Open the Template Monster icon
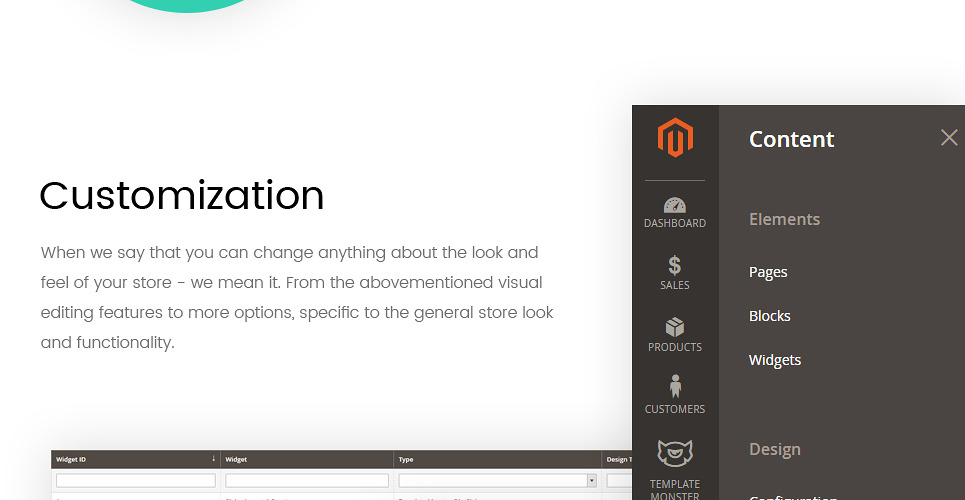The width and height of the screenshot is (965, 500). click(x=675, y=453)
